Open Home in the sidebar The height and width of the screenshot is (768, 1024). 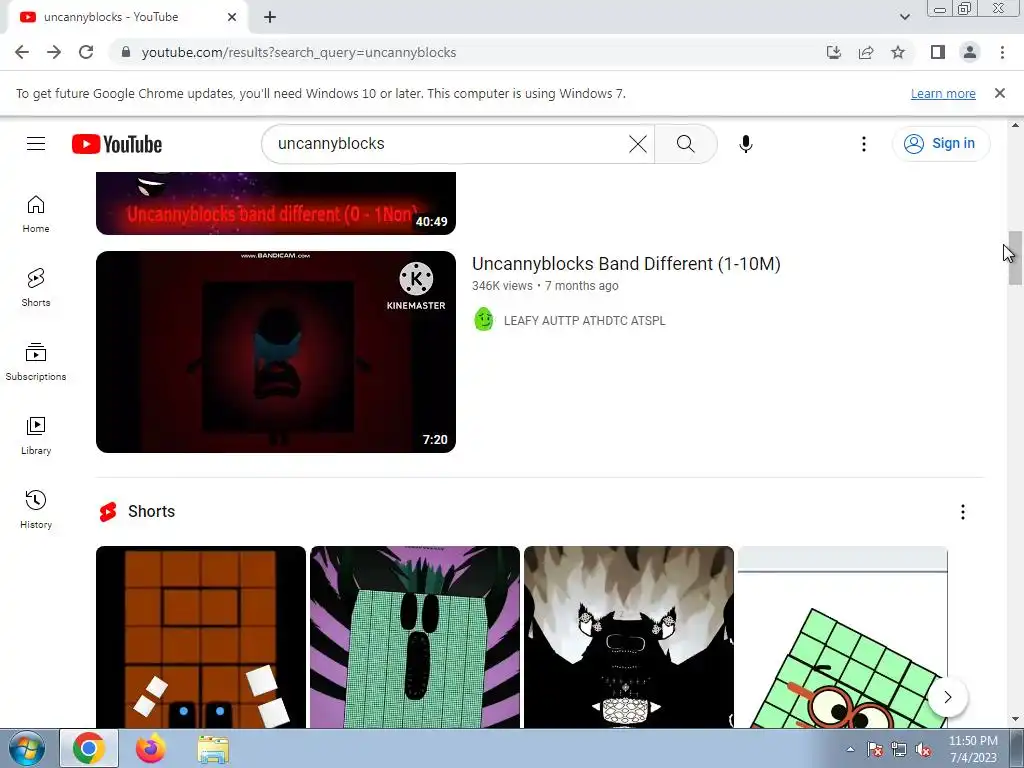tap(36, 214)
